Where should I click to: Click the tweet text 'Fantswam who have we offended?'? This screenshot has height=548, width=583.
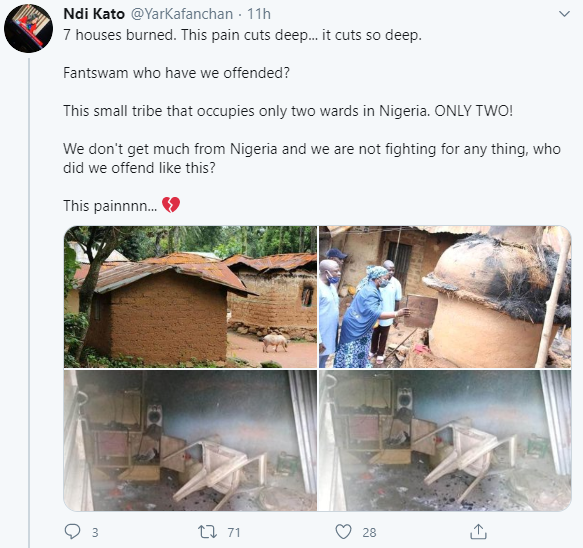[176, 73]
